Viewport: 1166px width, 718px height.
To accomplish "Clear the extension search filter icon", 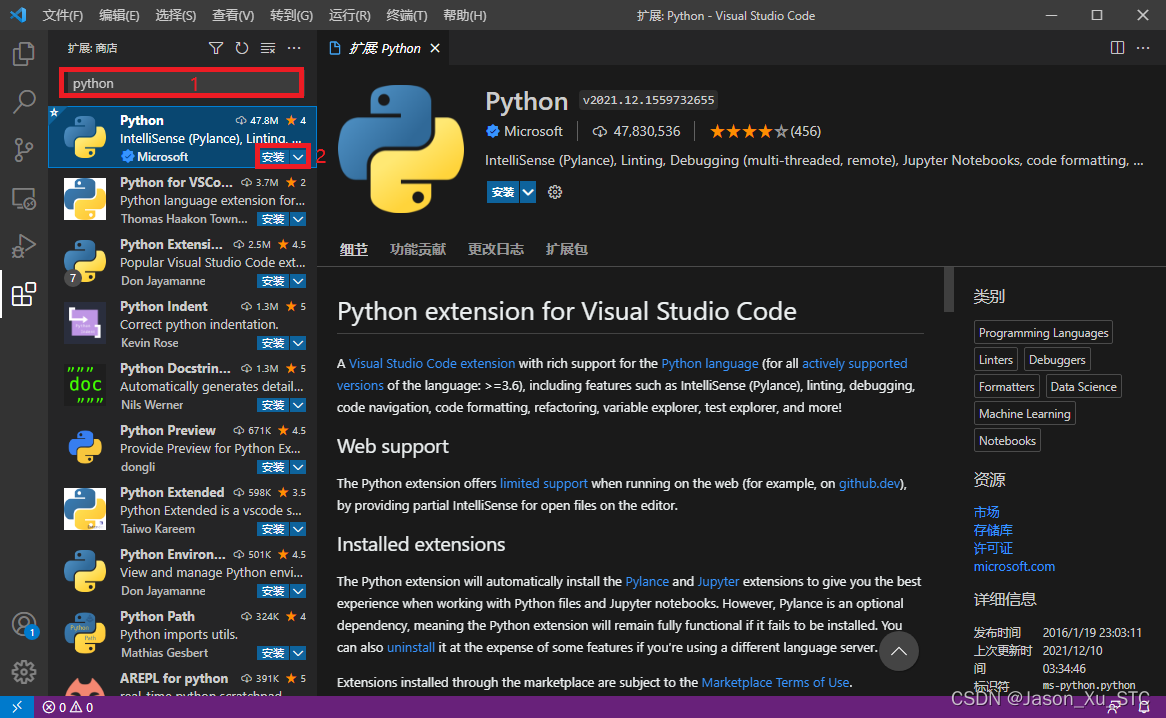I will click(267, 47).
